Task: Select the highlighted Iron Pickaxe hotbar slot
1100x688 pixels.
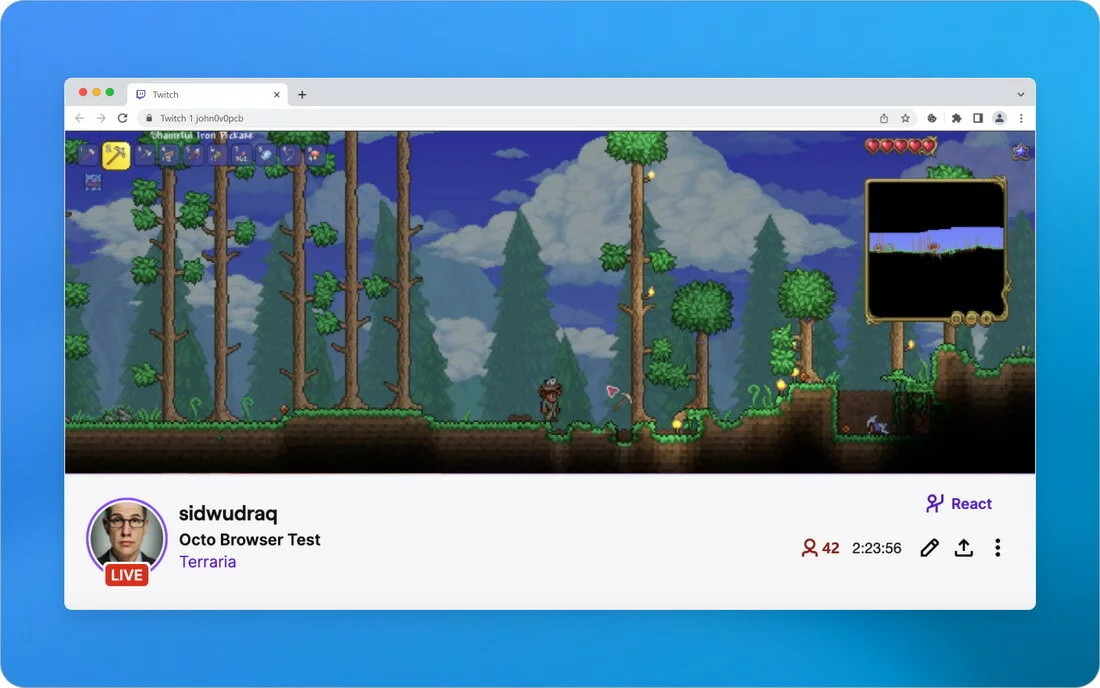Action: coord(116,155)
